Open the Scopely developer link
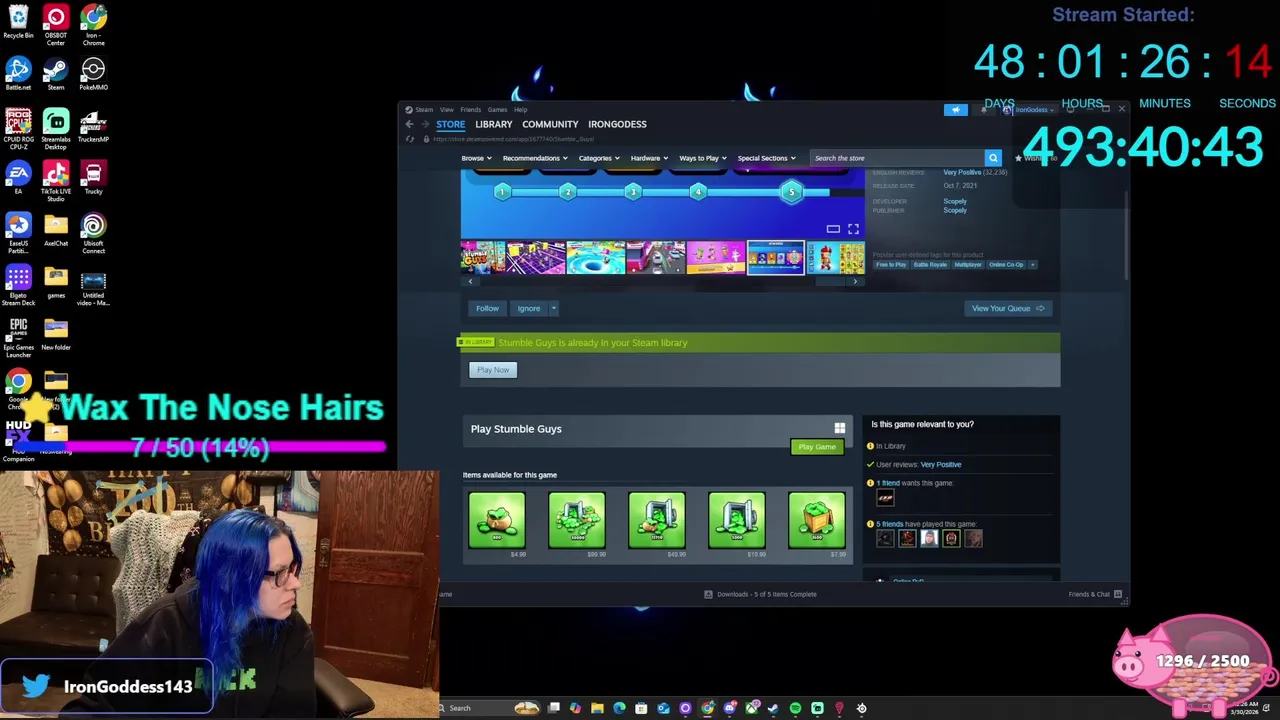The width and height of the screenshot is (1280, 720). 955,201
